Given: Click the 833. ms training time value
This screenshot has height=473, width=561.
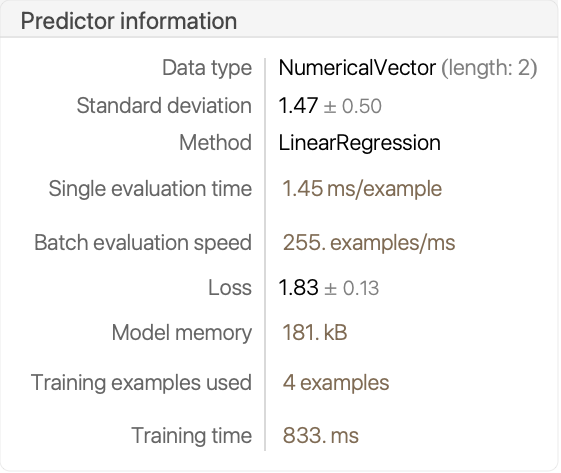Looking at the screenshot, I should (321, 436).
